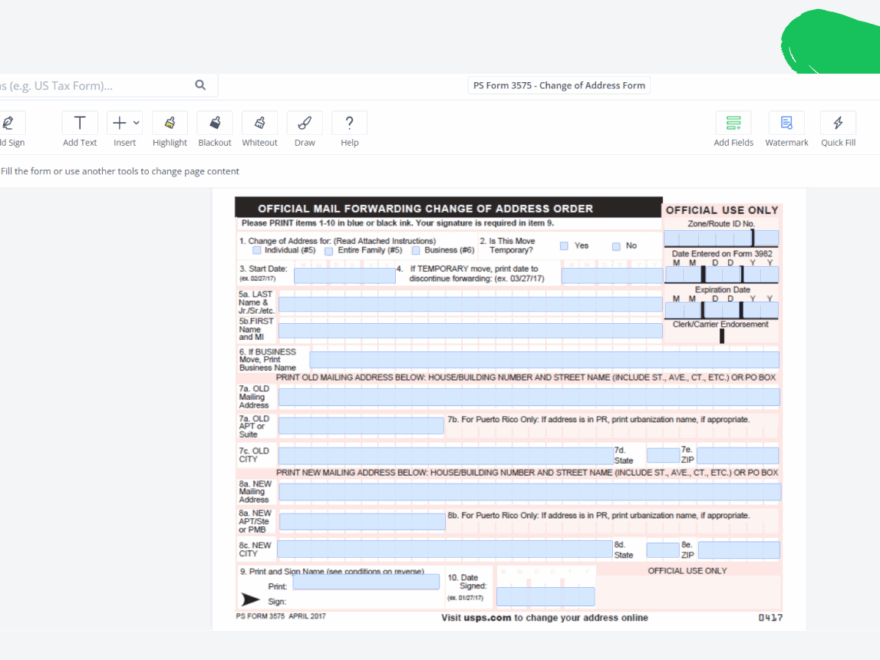
Task: Click the Zone/Route ID No. field
Action: pos(721,238)
